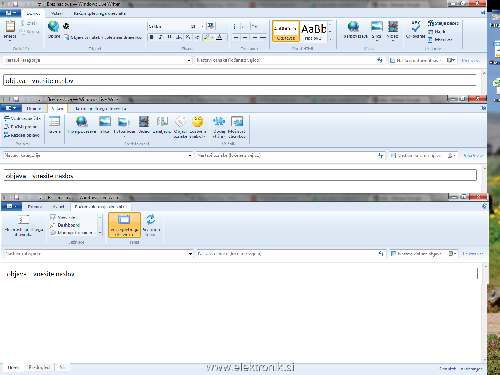Click the blue puzzle-piece plug-in icon
Viewport: 500px width, 375px height.
click(219, 121)
